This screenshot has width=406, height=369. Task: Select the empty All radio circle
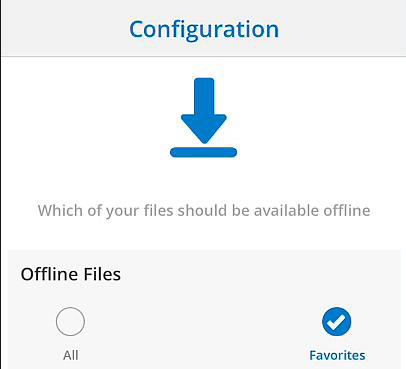click(x=70, y=321)
